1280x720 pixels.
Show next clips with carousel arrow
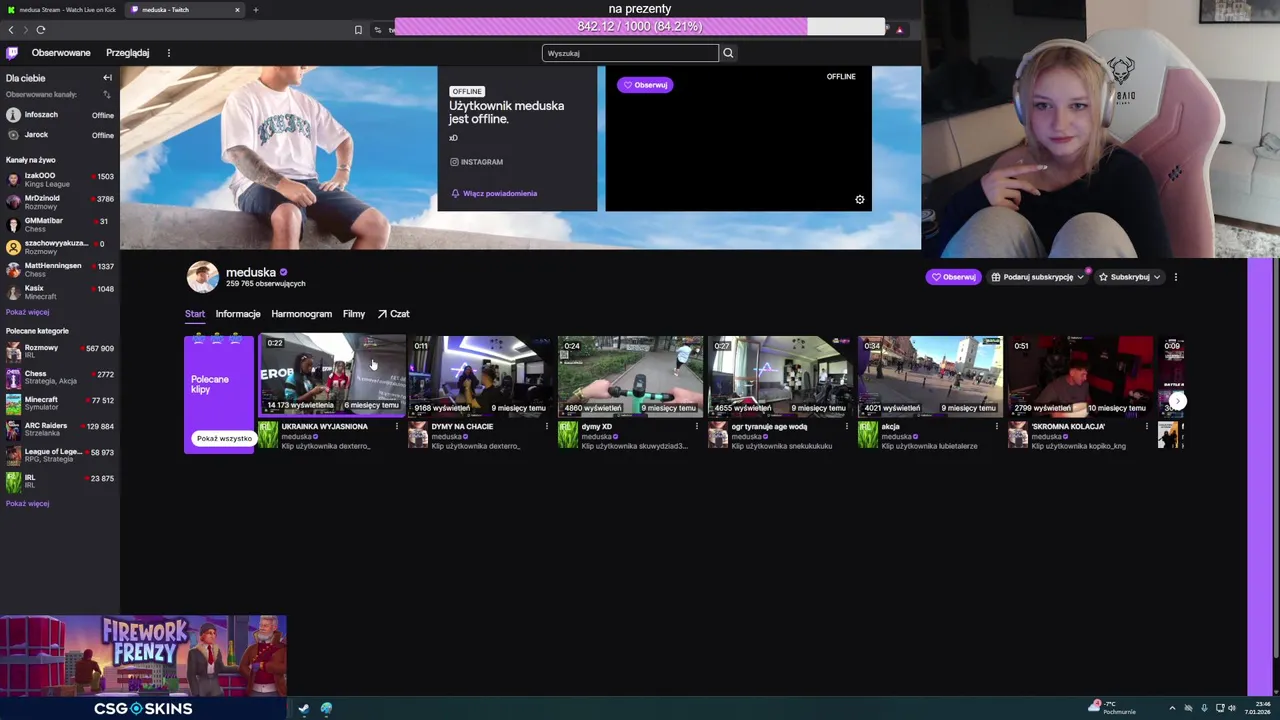click(1178, 401)
